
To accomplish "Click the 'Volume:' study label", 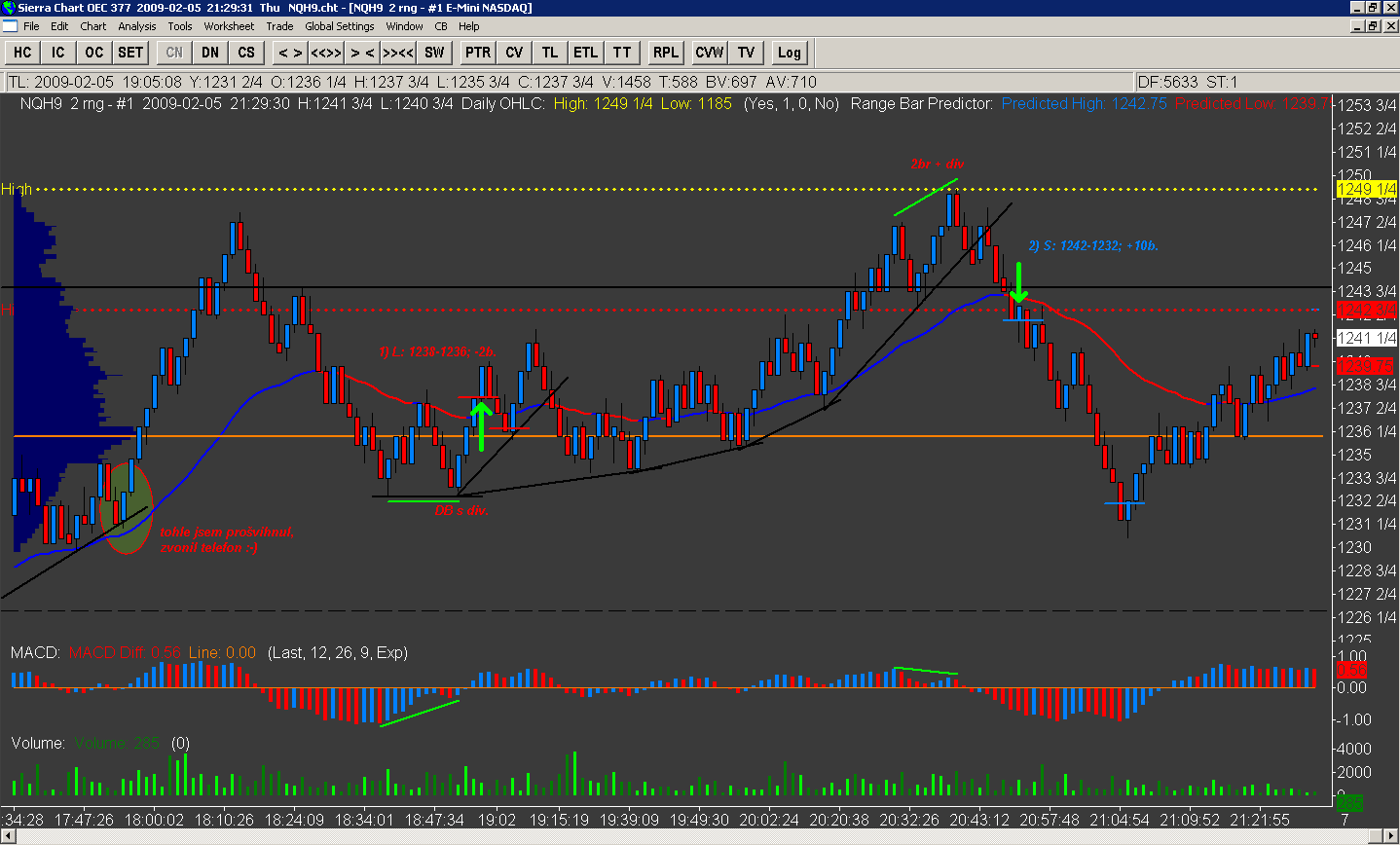I will tap(38, 743).
